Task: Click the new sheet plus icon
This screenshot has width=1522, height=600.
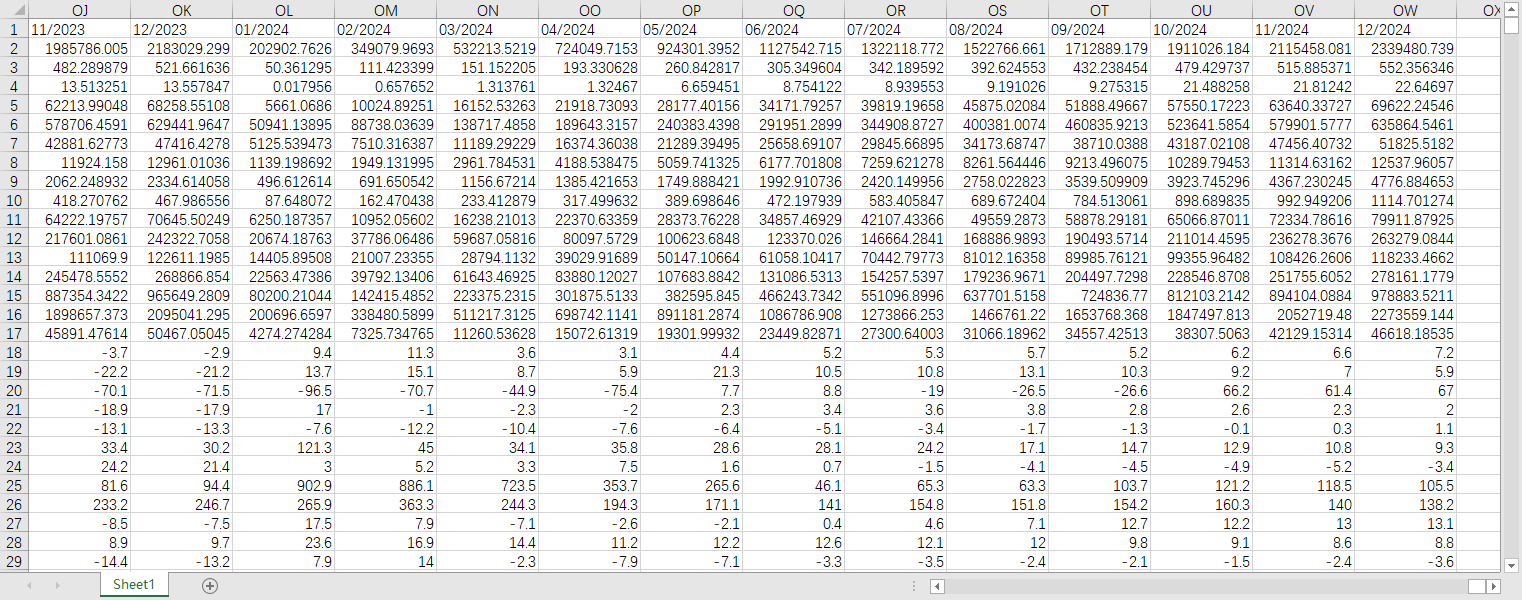Action: (210, 585)
